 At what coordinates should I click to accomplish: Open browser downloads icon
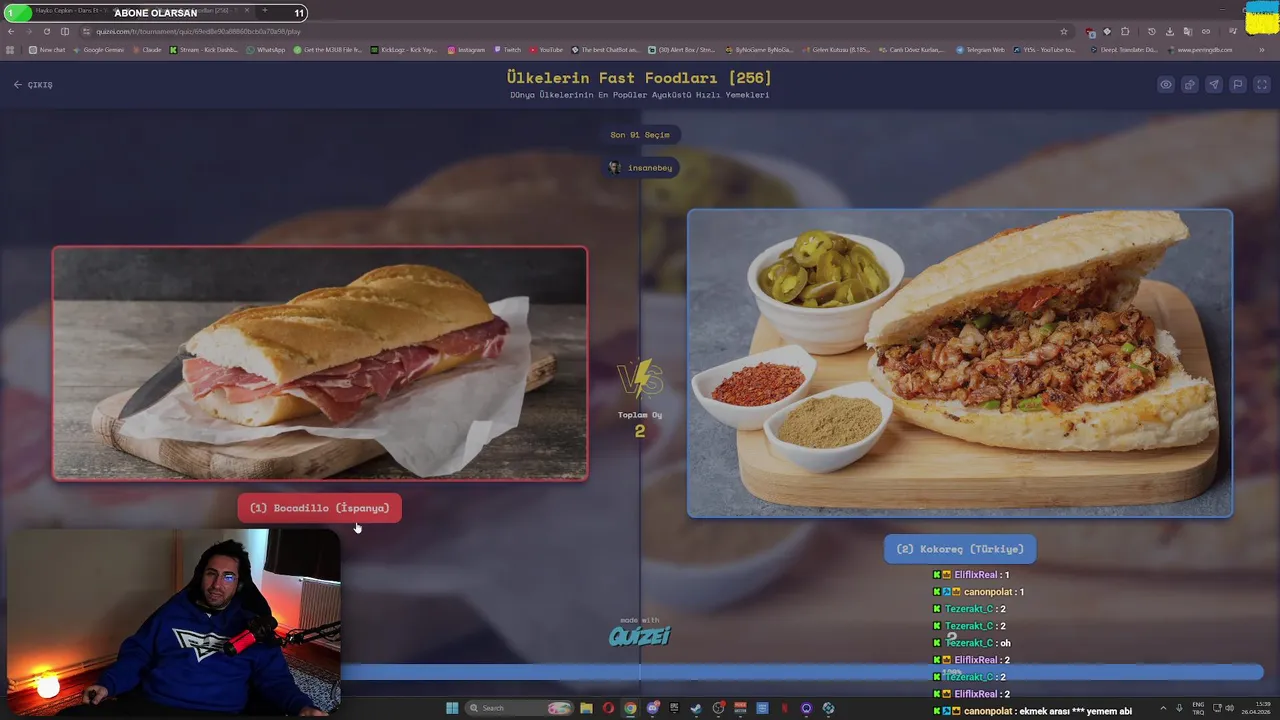[x=1169, y=31]
